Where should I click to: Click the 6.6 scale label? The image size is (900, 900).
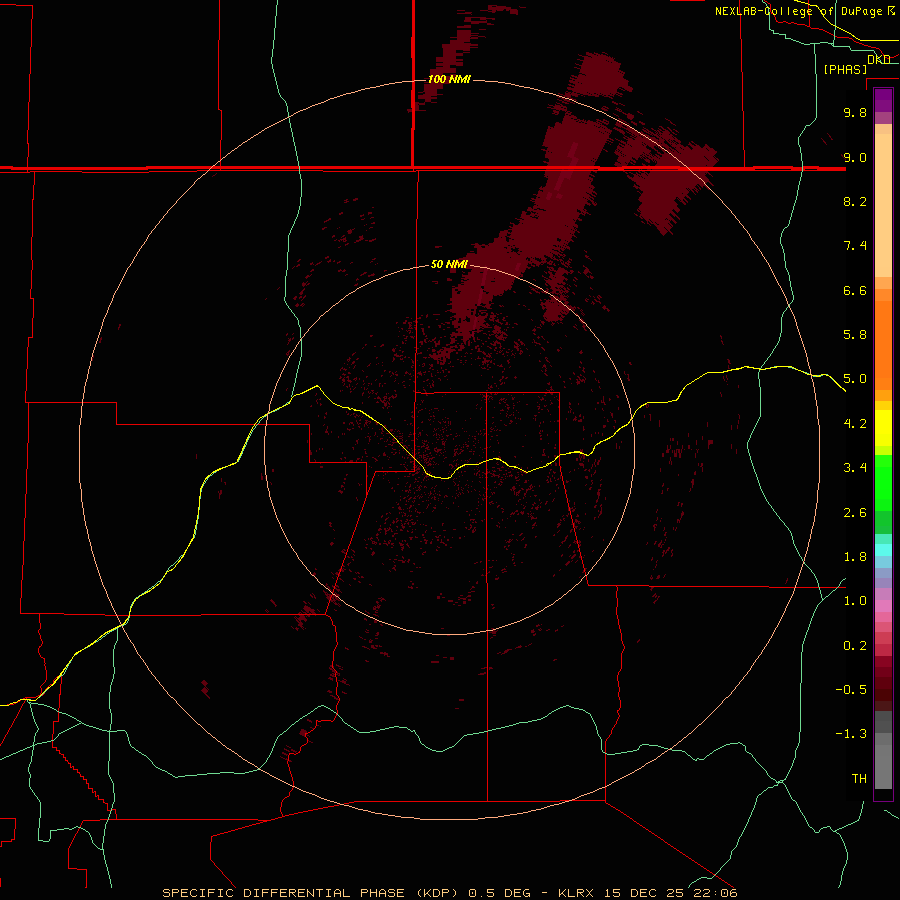click(855, 290)
